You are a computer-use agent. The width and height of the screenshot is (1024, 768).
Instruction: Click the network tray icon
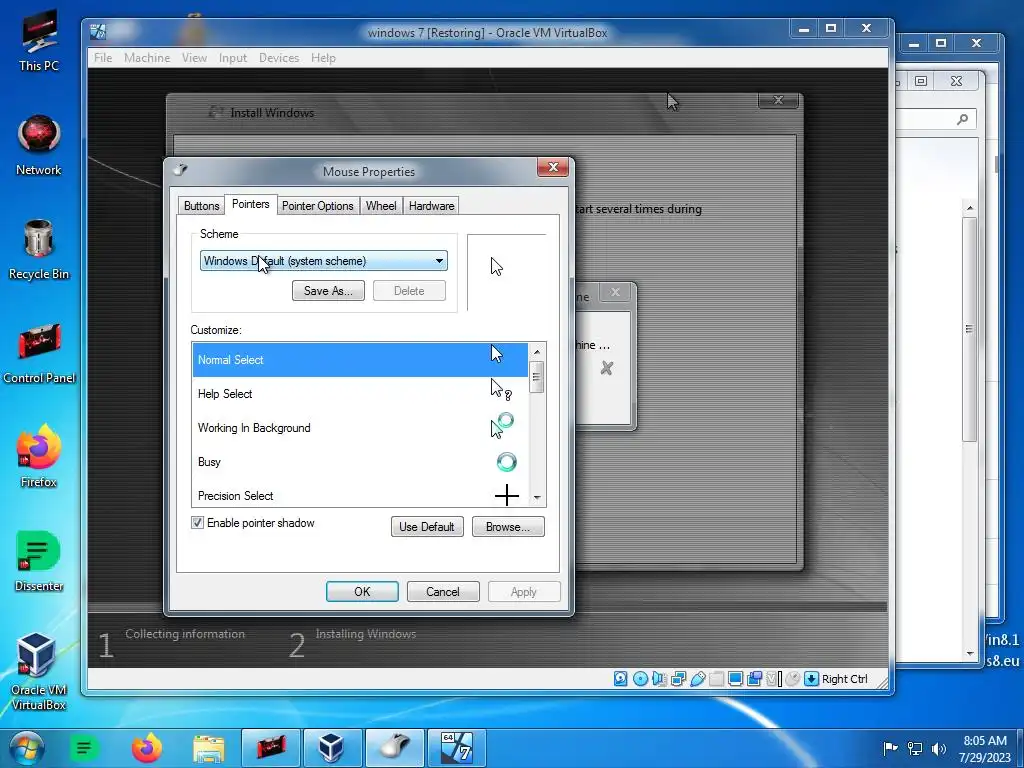point(915,748)
